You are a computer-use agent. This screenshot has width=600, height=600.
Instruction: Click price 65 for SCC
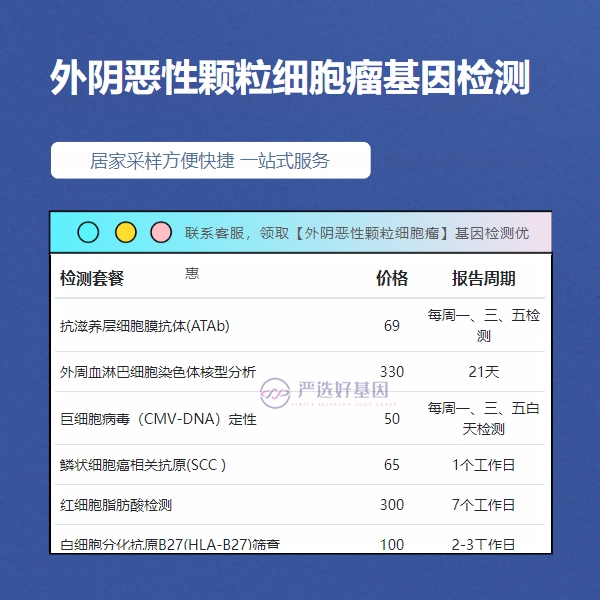[x=392, y=465]
